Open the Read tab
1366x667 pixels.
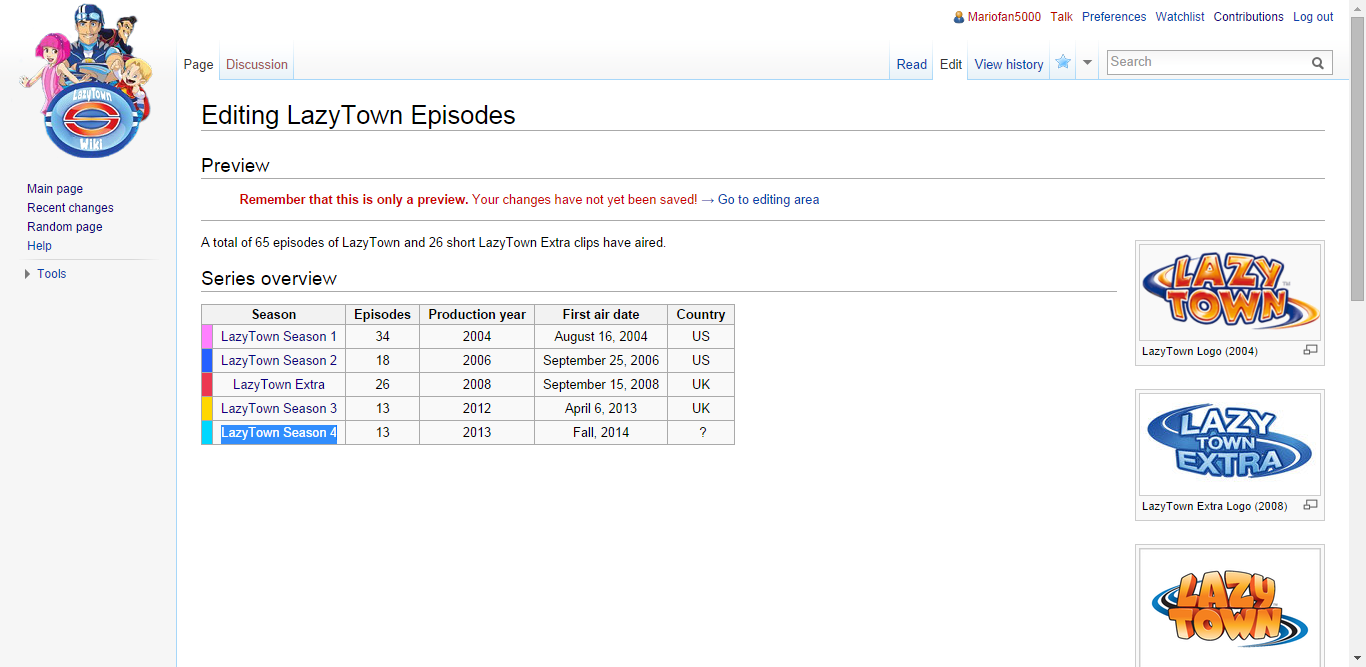coord(911,64)
